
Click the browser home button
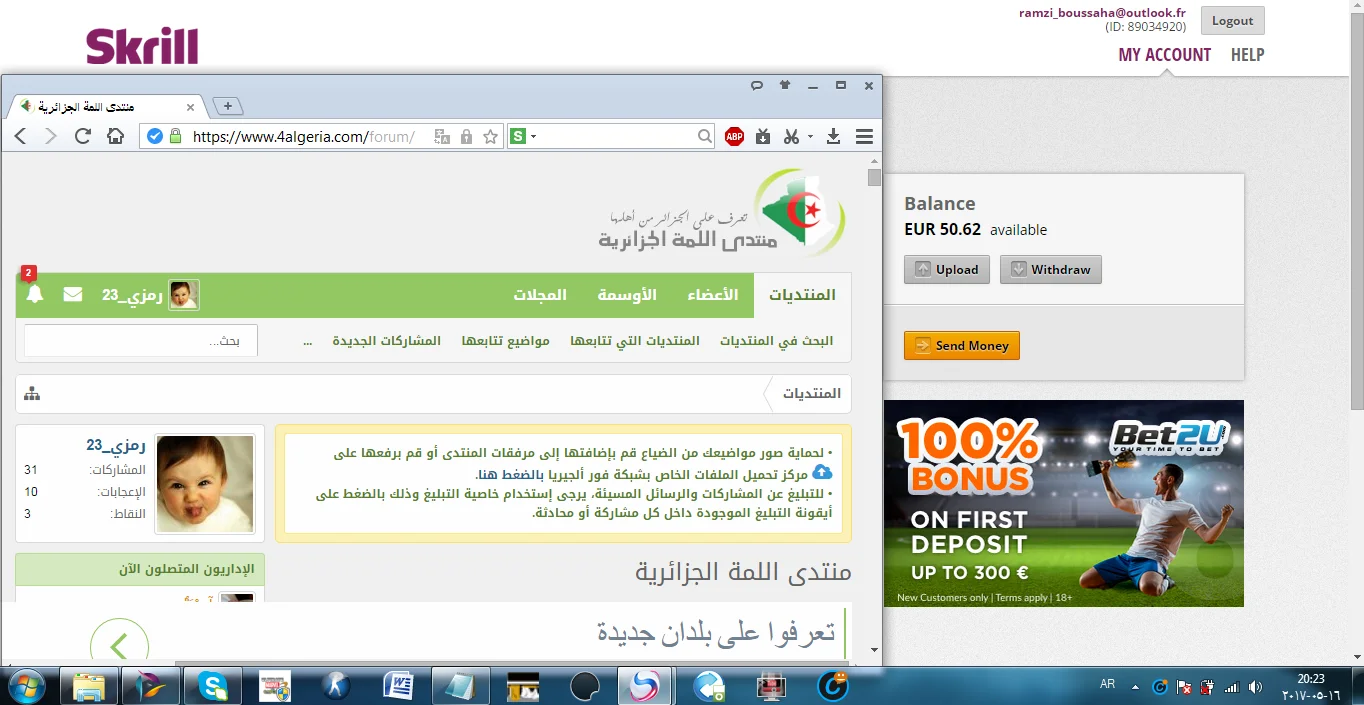coord(115,136)
